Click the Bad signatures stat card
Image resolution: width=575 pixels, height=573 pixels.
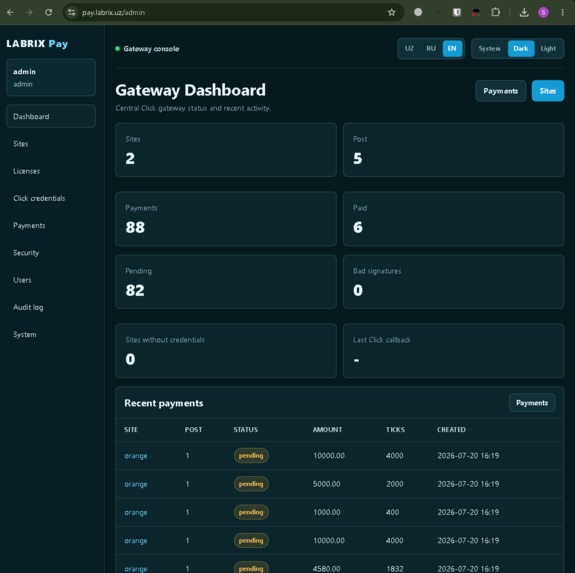(x=454, y=282)
